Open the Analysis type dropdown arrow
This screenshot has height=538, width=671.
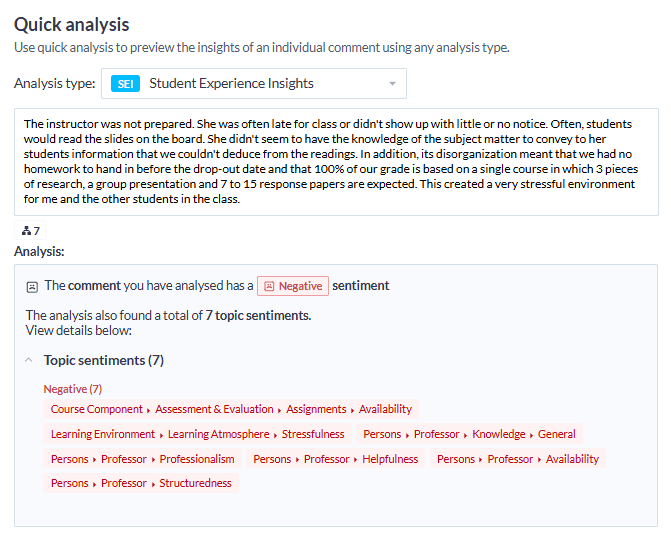[392, 83]
